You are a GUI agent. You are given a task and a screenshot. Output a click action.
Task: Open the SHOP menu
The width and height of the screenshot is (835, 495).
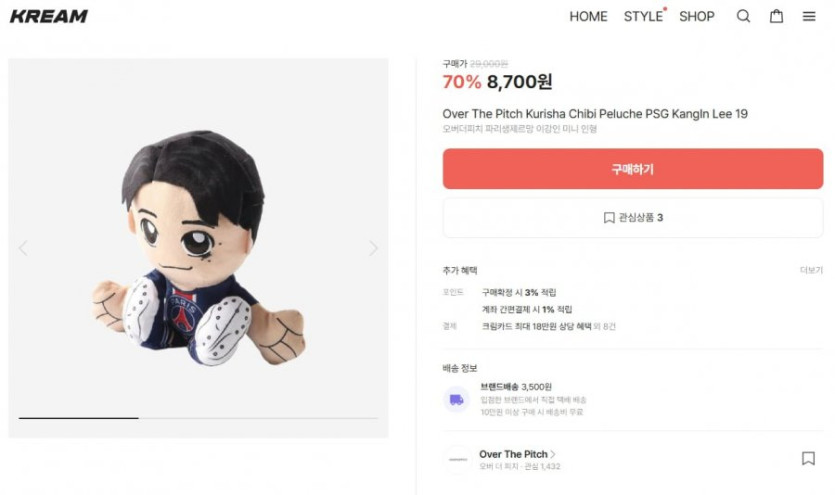697,16
